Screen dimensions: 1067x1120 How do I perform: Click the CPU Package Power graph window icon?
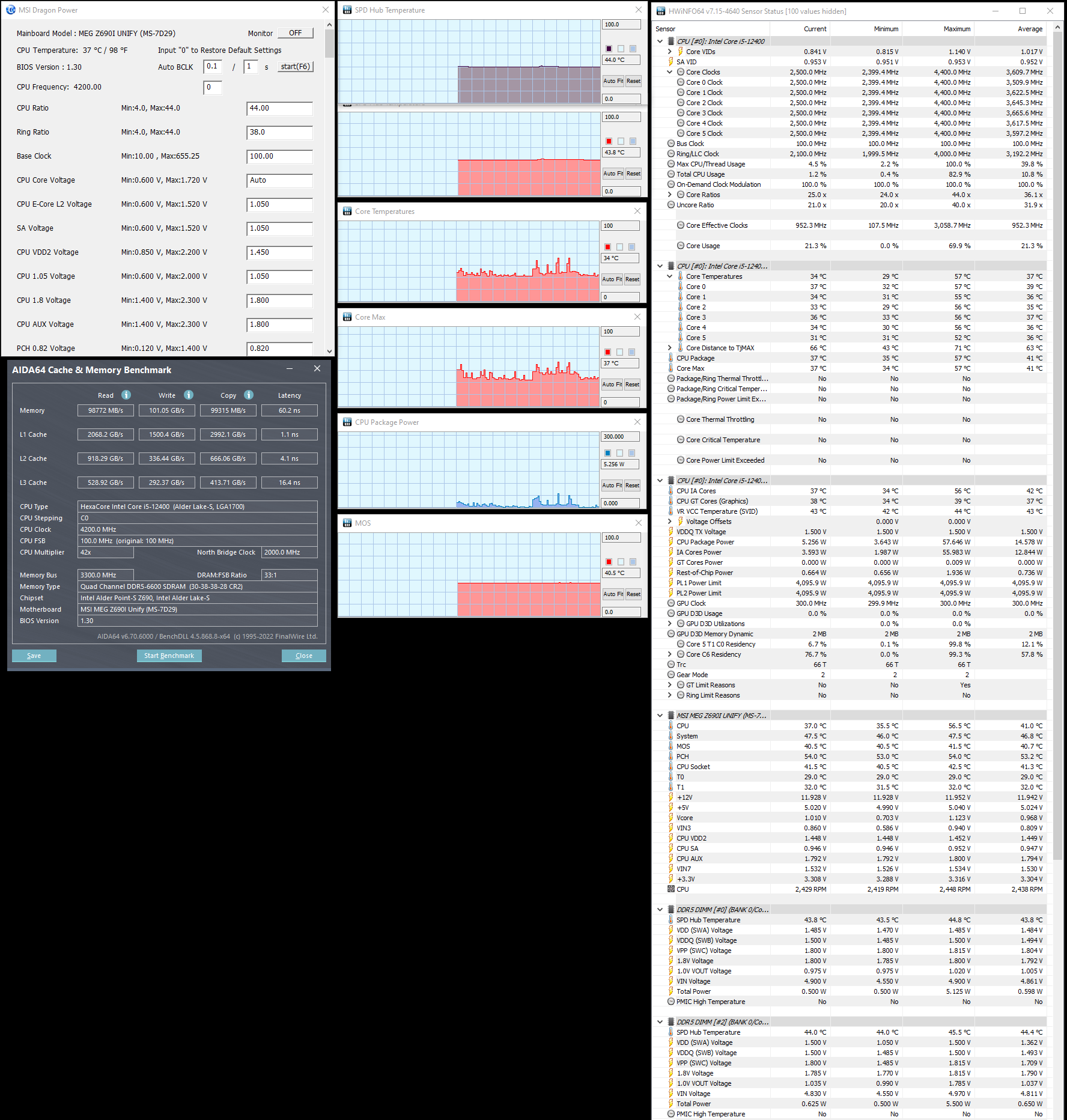pyautogui.click(x=347, y=422)
